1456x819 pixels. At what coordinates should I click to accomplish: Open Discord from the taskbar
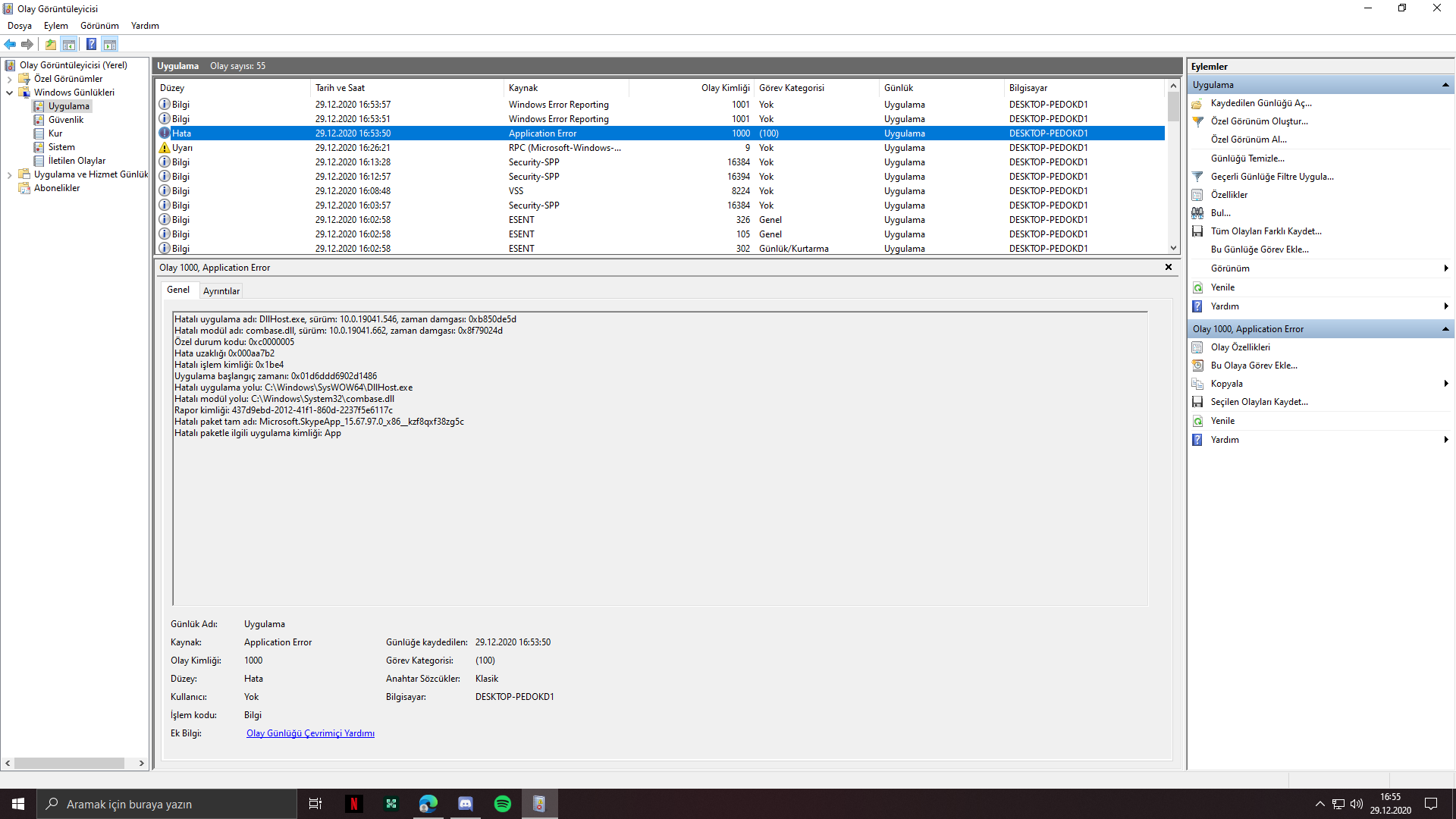465,804
